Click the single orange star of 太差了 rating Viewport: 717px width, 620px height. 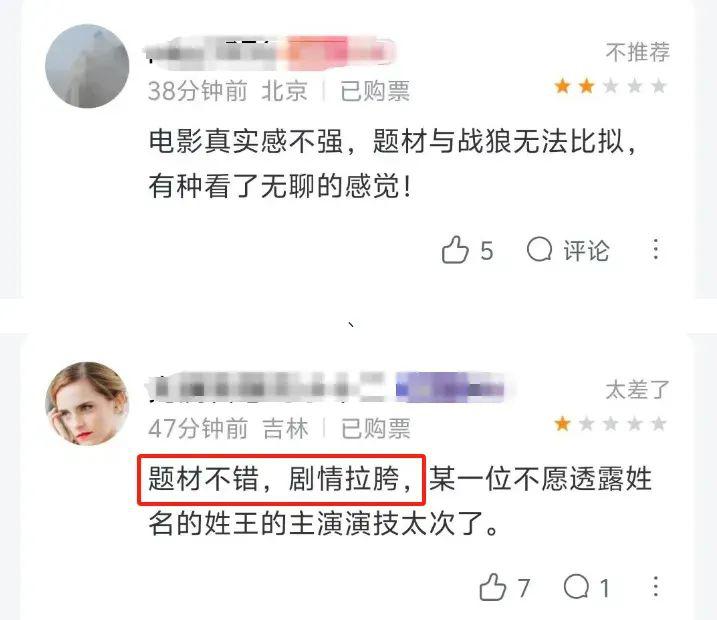point(562,424)
